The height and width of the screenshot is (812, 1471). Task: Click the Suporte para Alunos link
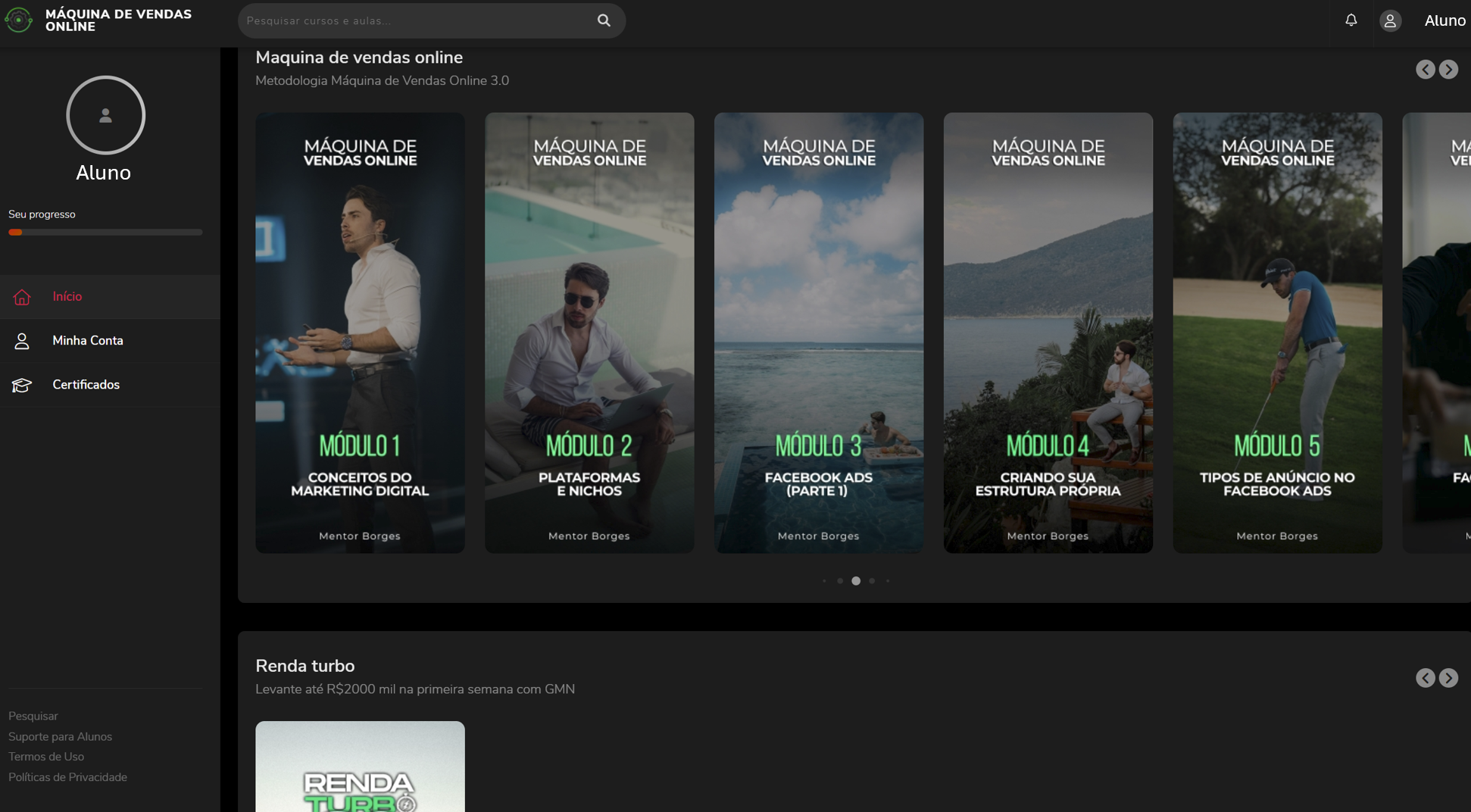[60, 736]
